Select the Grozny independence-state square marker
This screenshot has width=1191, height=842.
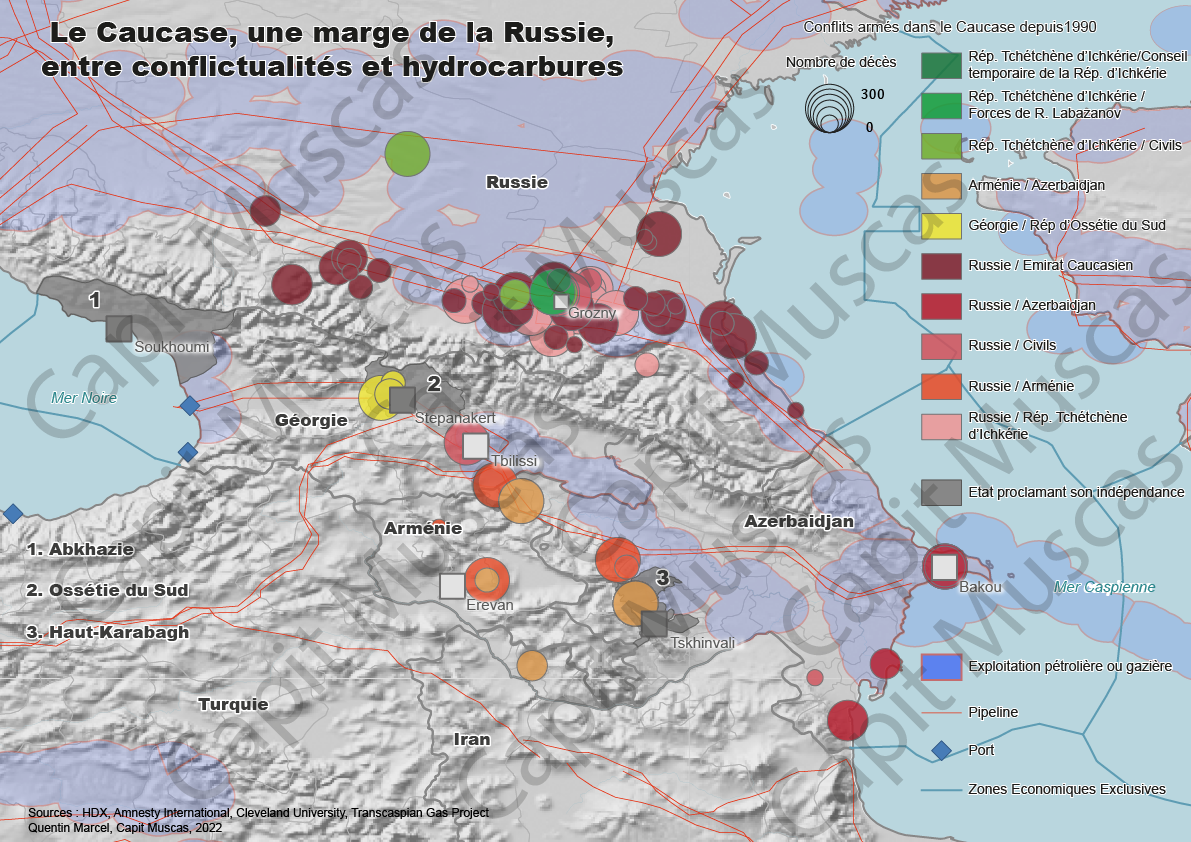click(x=560, y=299)
